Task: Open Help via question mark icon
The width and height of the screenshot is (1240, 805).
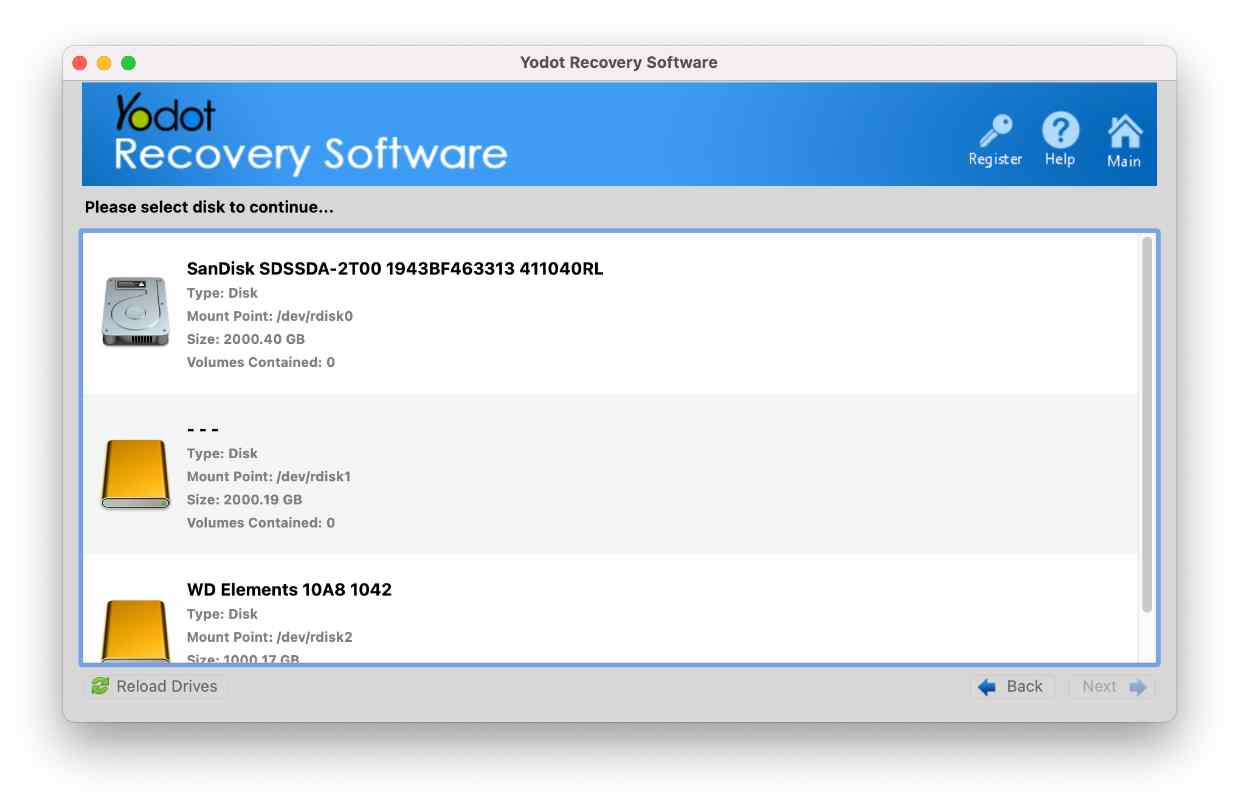Action: (x=1060, y=130)
